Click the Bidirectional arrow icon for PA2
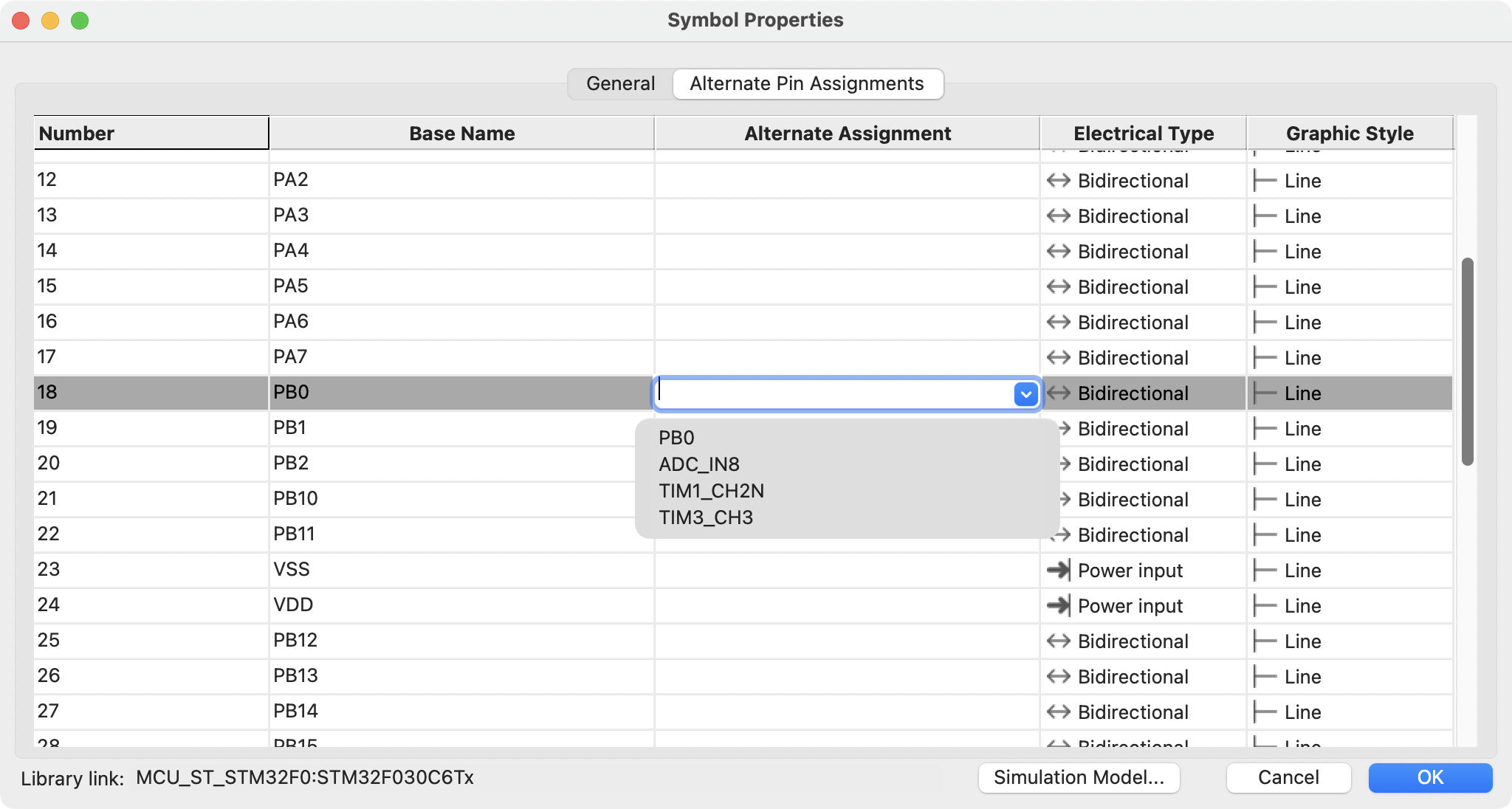 1059,181
